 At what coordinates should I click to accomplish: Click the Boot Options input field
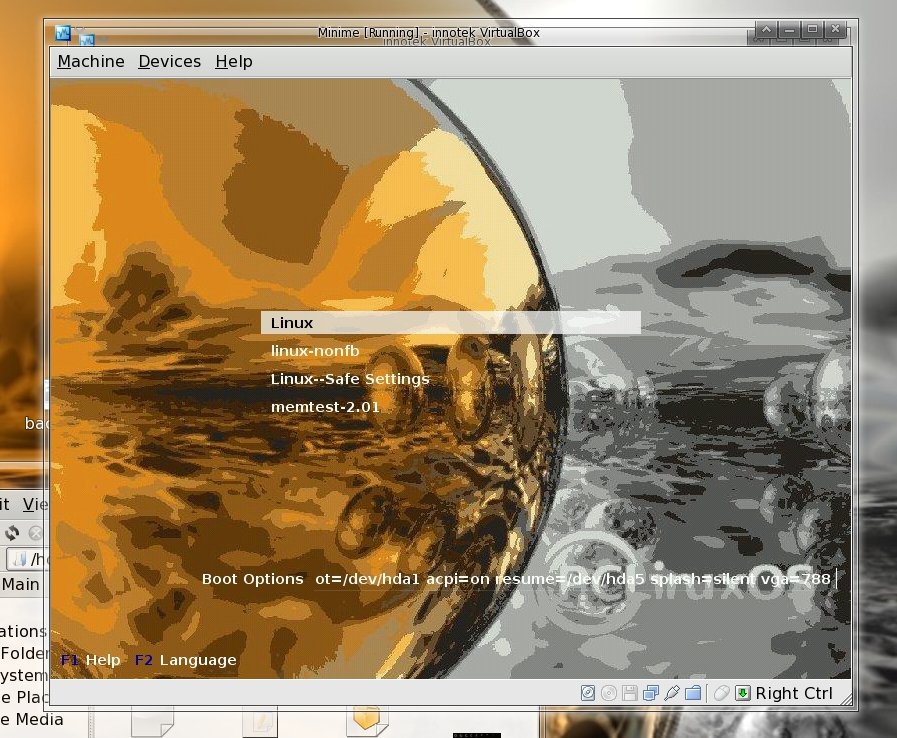click(x=577, y=579)
